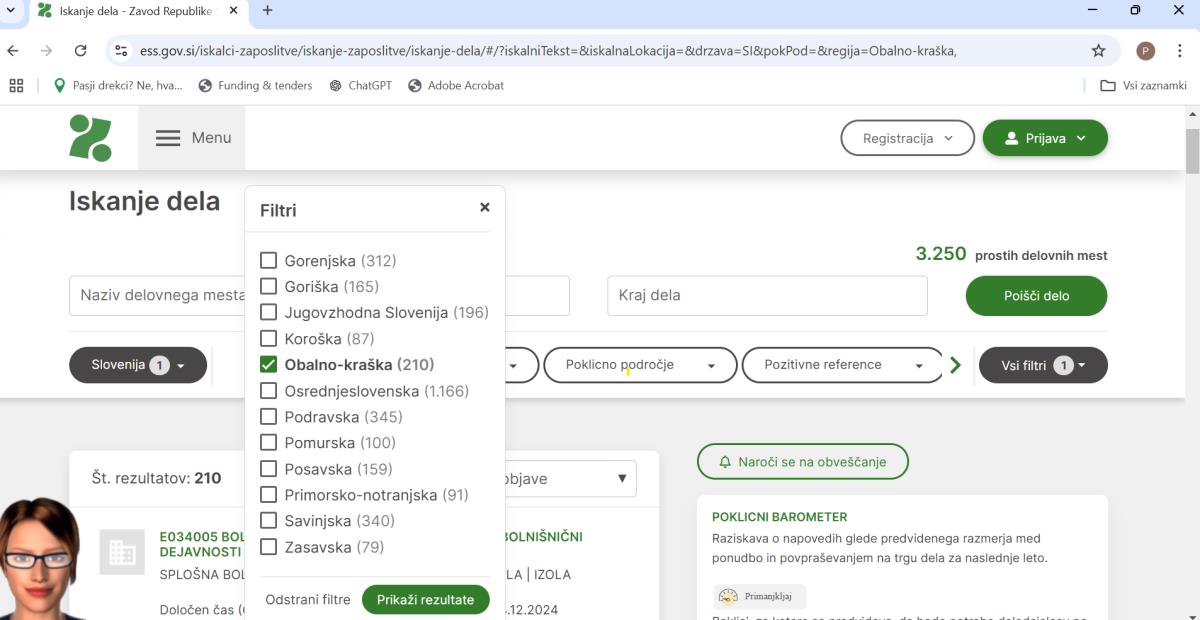The image size is (1200, 620).
Task: Open the Poklicno področje dropdown
Action: [640, 365]
